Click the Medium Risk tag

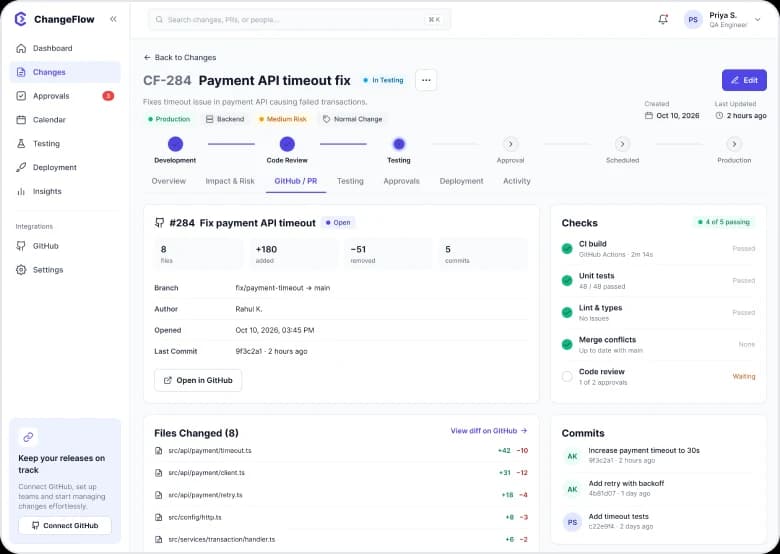point(283,119)
